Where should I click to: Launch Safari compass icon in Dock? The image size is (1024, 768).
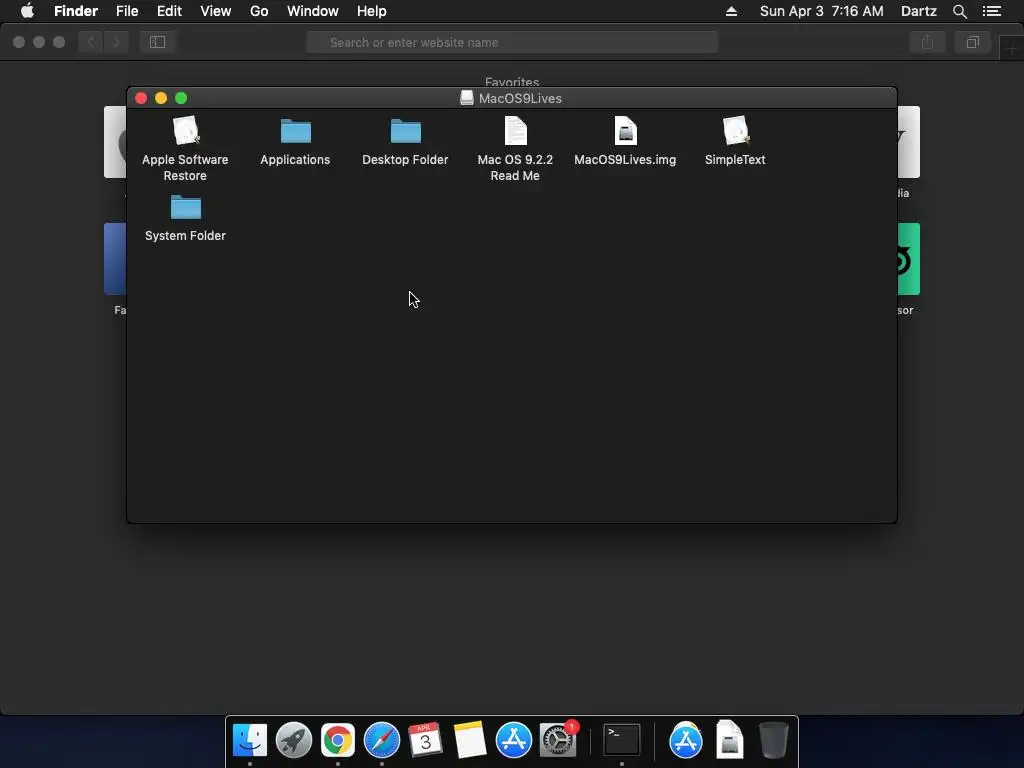point(381,740)
